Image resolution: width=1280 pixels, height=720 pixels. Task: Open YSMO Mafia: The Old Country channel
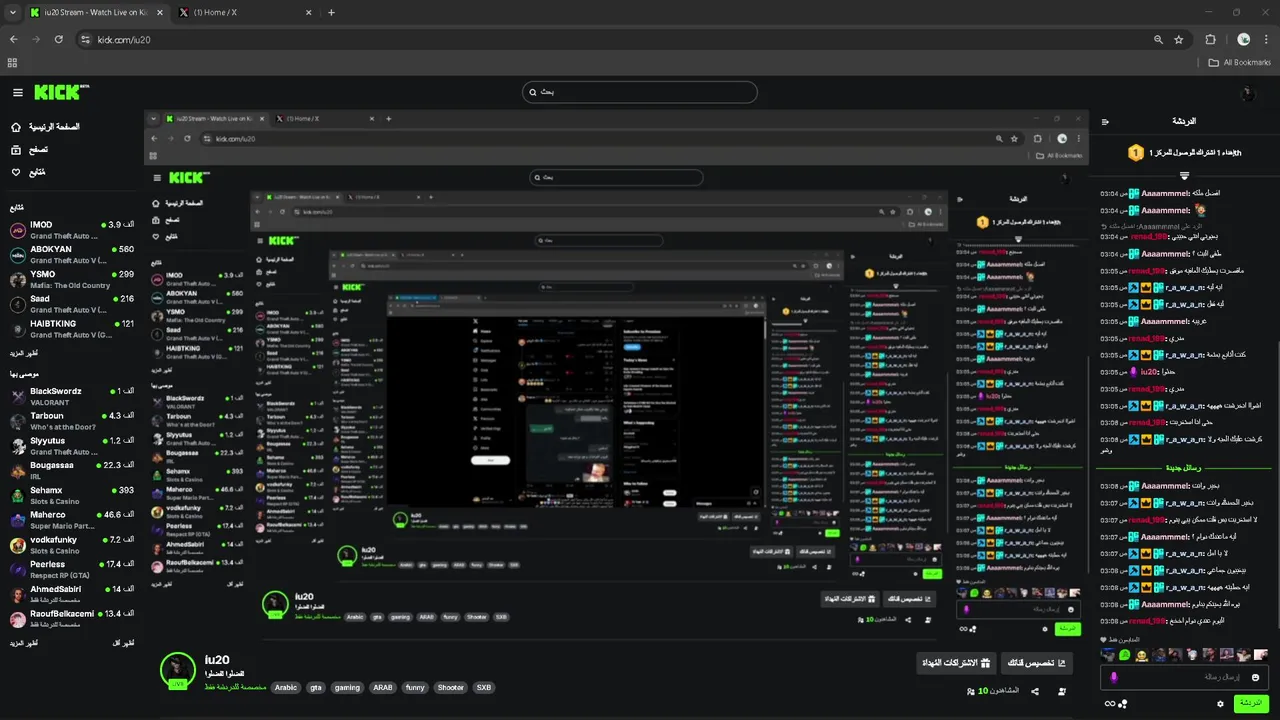point(72,280)
